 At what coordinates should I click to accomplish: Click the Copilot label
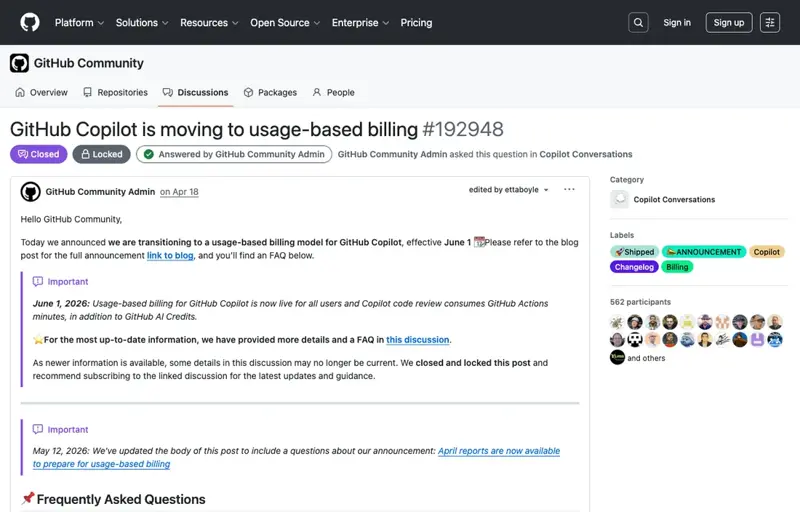pos(766,252)
